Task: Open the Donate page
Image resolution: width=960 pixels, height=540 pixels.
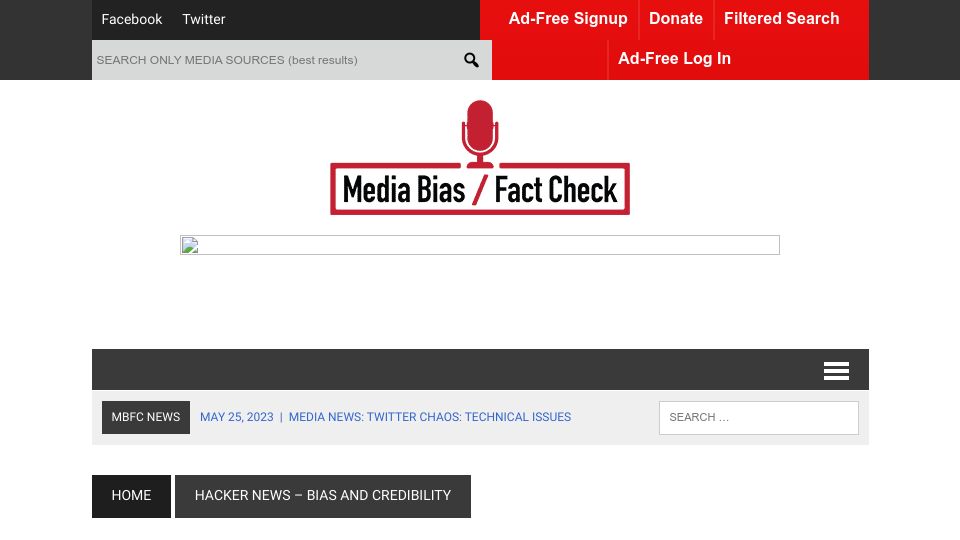Action: point(676,19)
